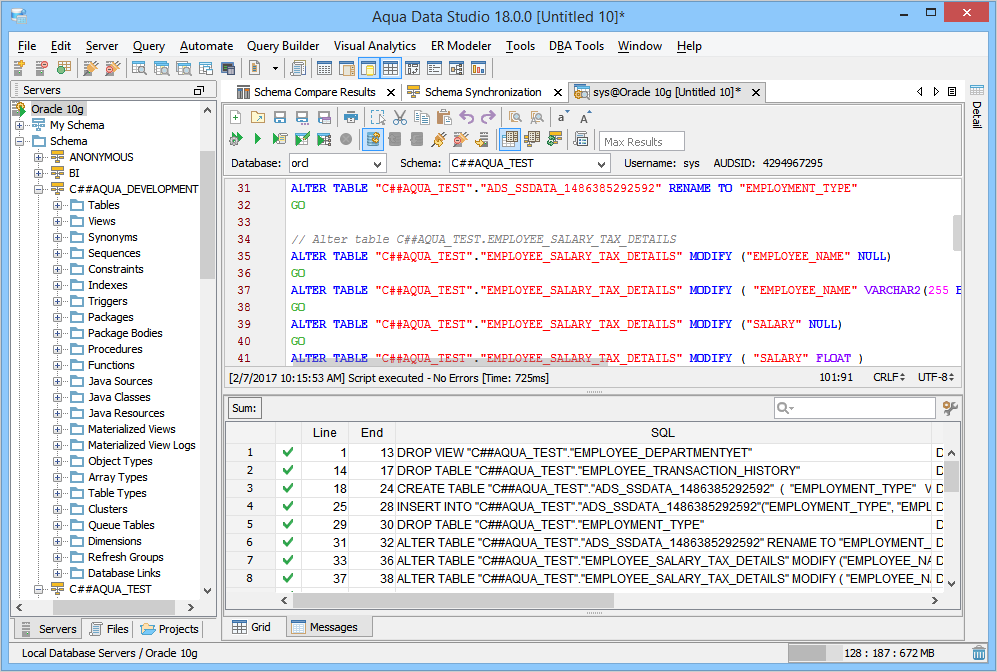Screen dimensions: 997x672
Task: Toggle the highlighted panel layout button
Action: pyautogui.click(x=368, y=68)
